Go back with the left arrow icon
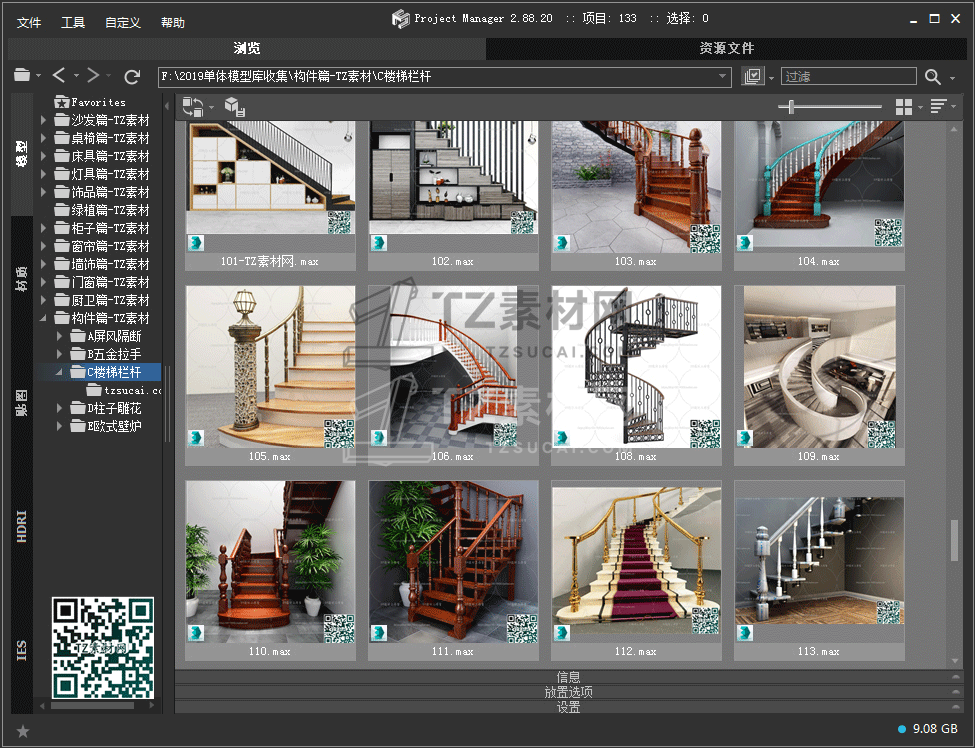This screenshot has height=748, width=975. (x=59, y=76)
